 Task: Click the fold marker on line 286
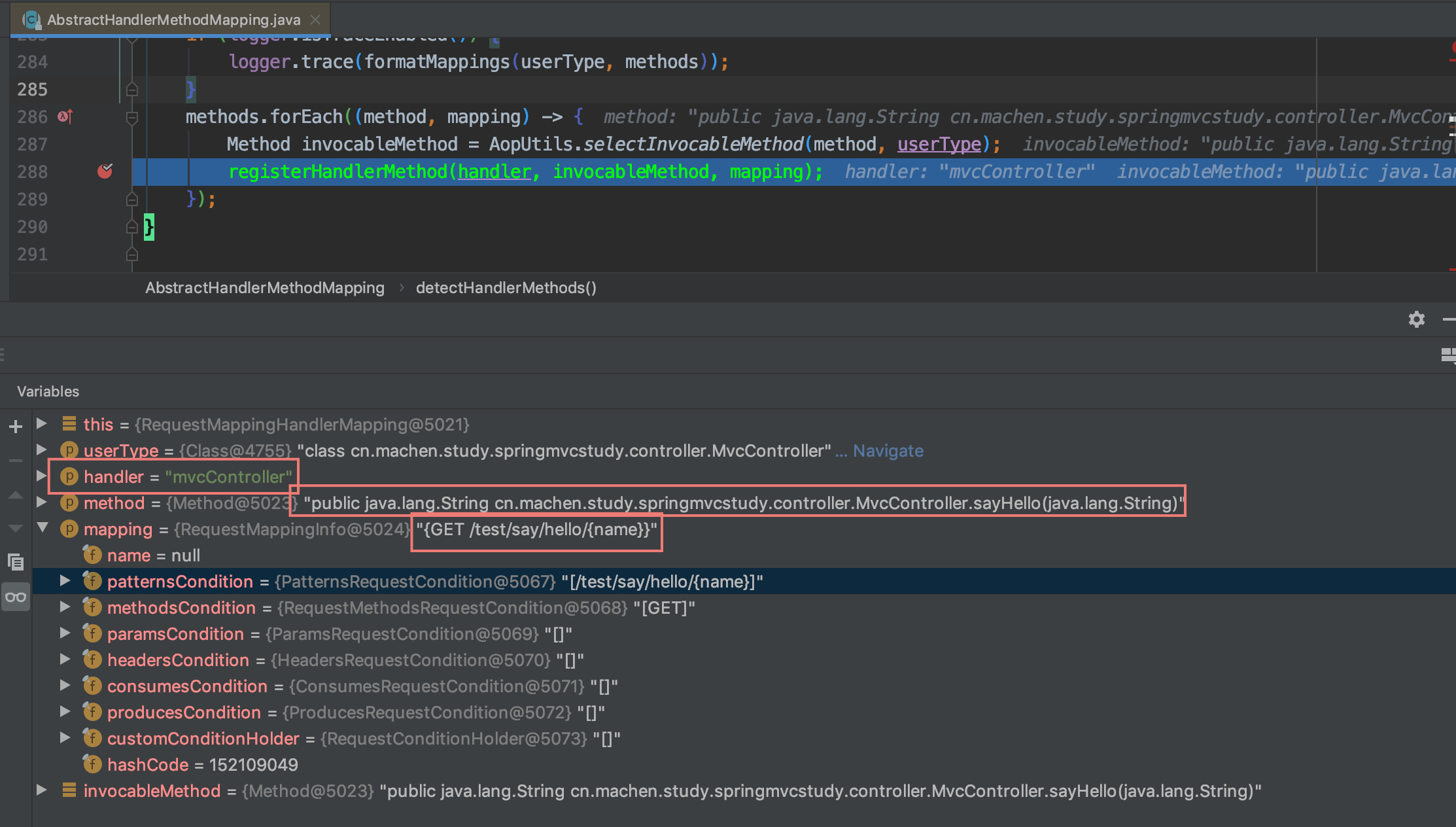132,117
